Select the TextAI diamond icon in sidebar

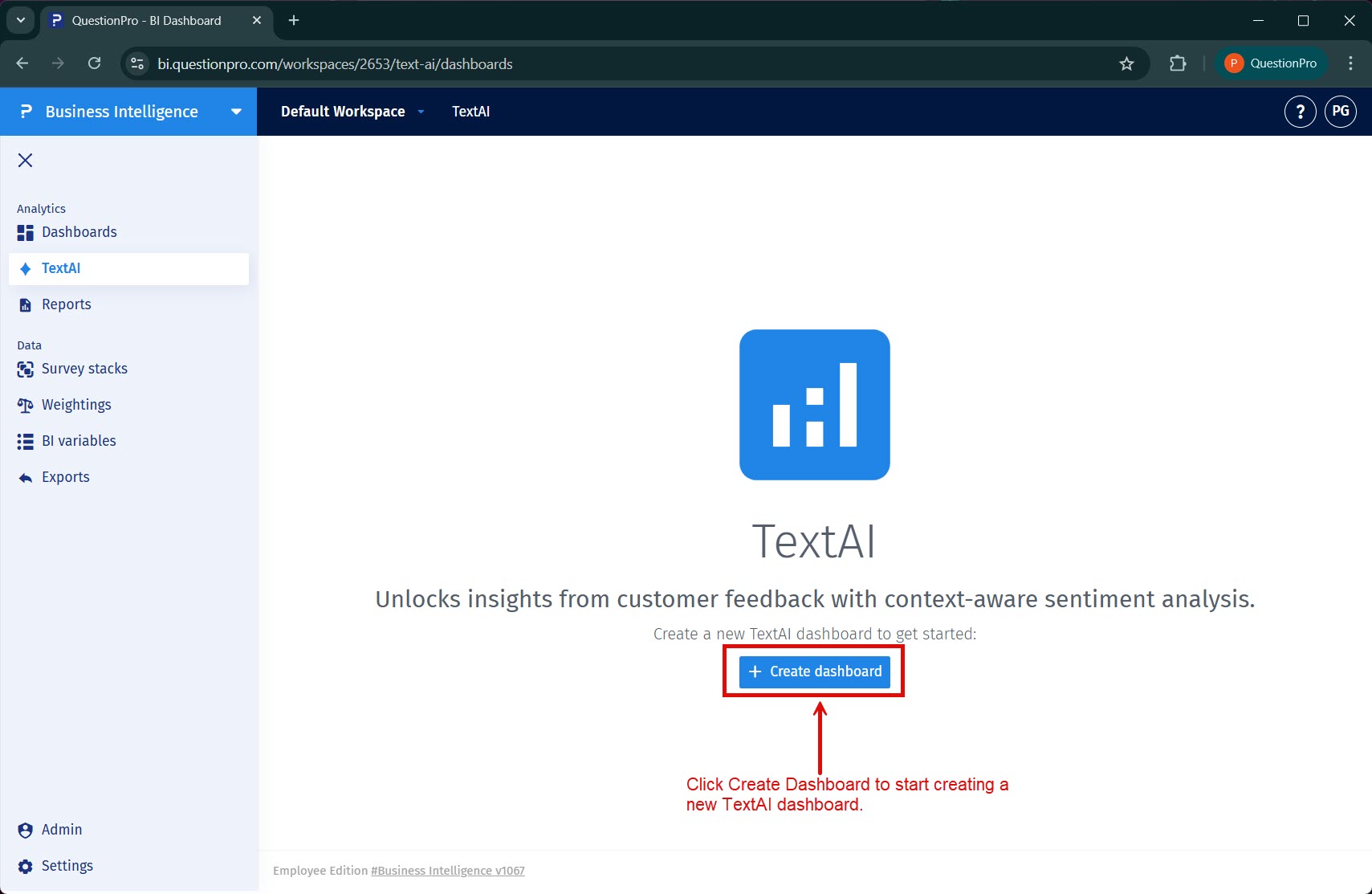pyautogui.click(x=24, y=268)
